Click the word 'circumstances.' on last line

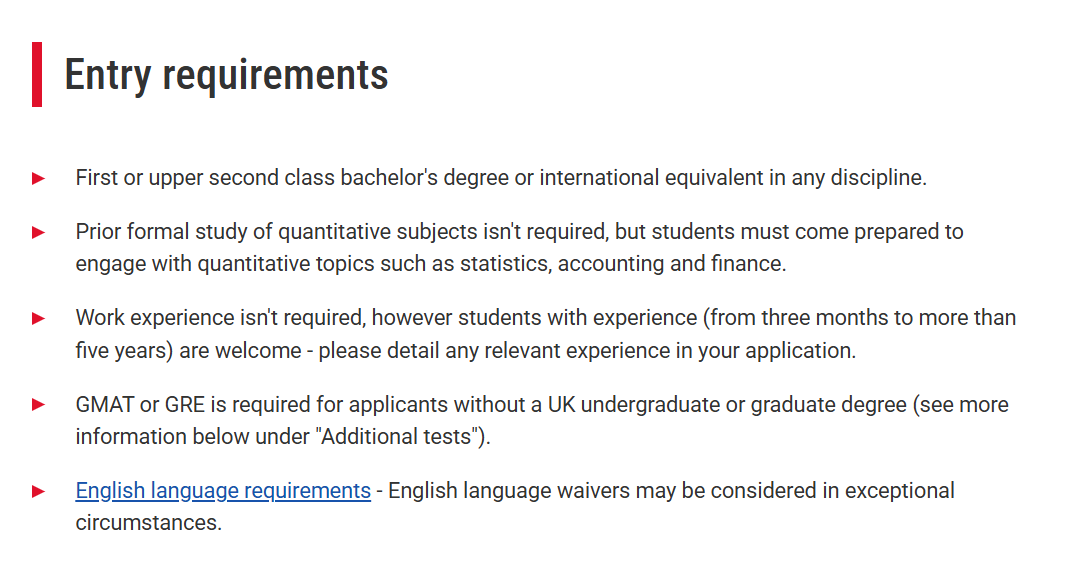(x=149, y=523)
